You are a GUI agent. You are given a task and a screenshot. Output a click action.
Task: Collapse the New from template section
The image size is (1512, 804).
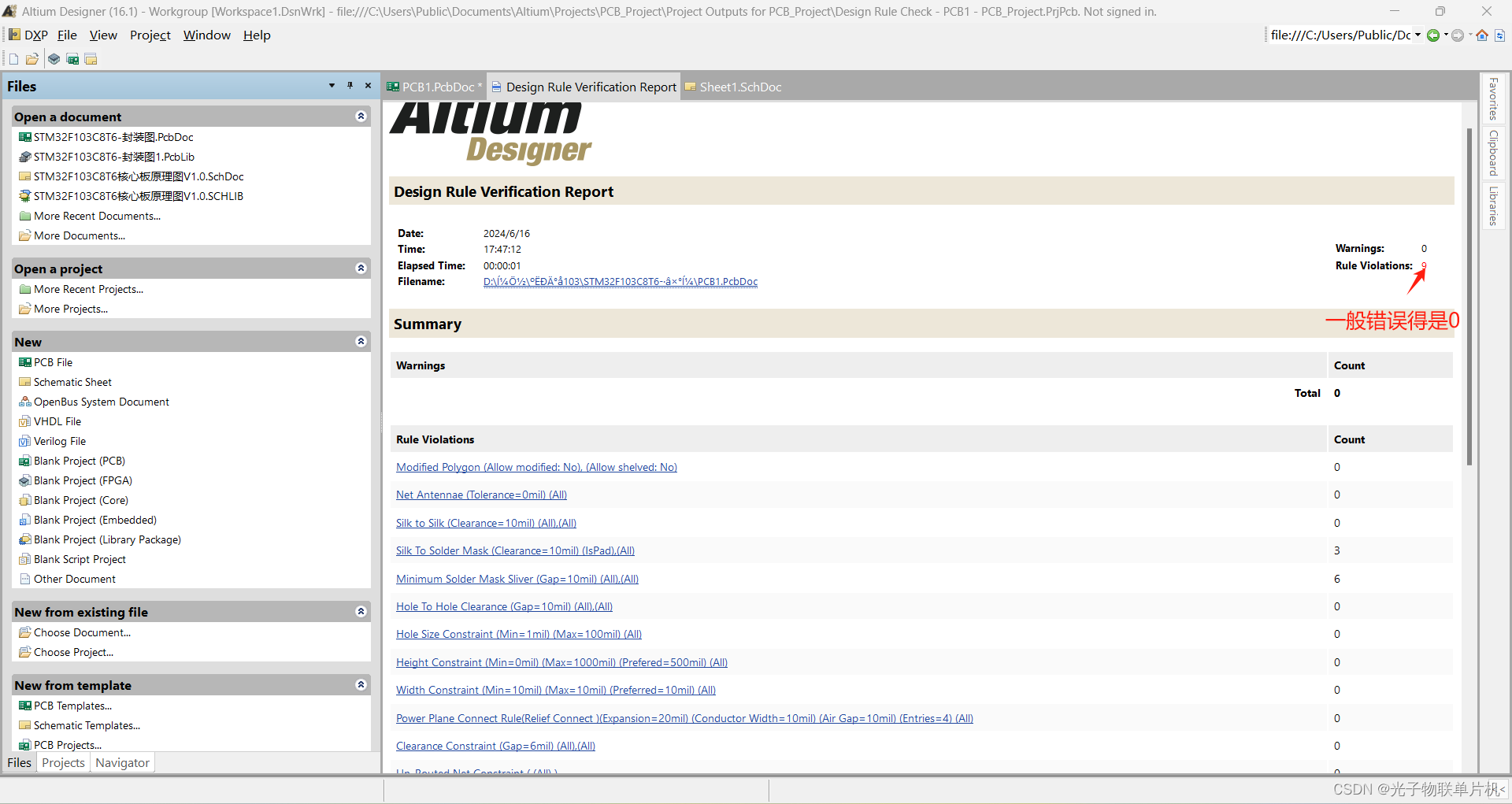[361, 685]
